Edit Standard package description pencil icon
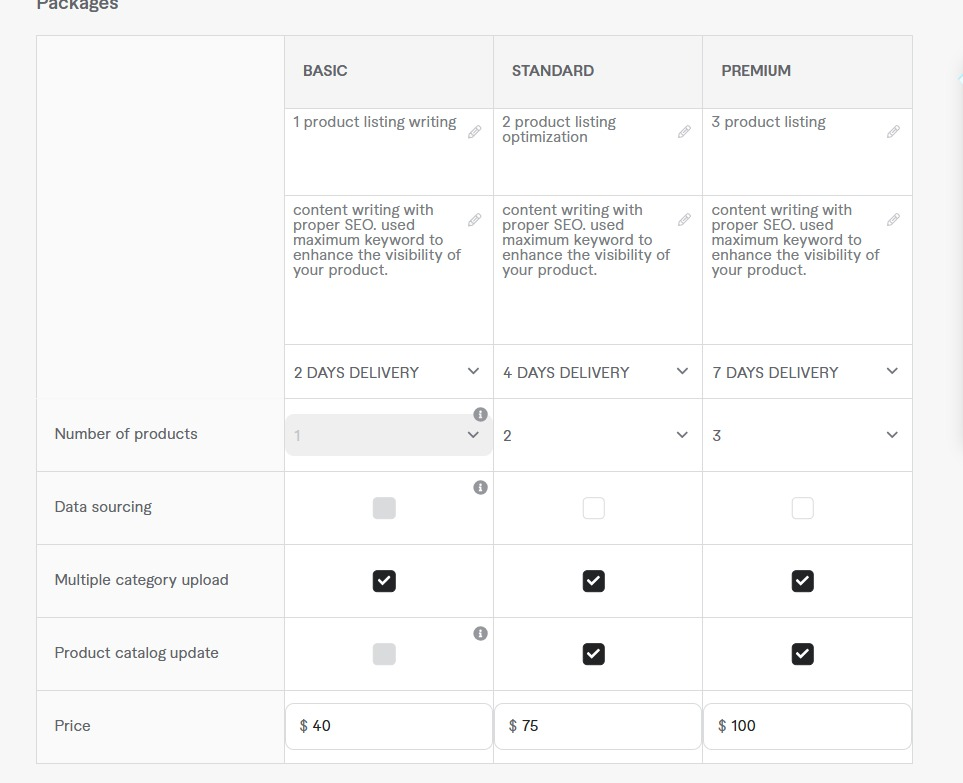 coord(684,220)
